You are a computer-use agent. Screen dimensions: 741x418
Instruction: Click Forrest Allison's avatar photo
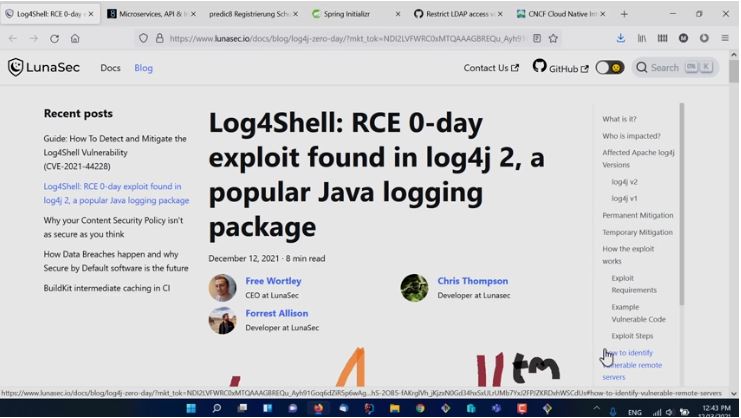(x=223, y=320)
